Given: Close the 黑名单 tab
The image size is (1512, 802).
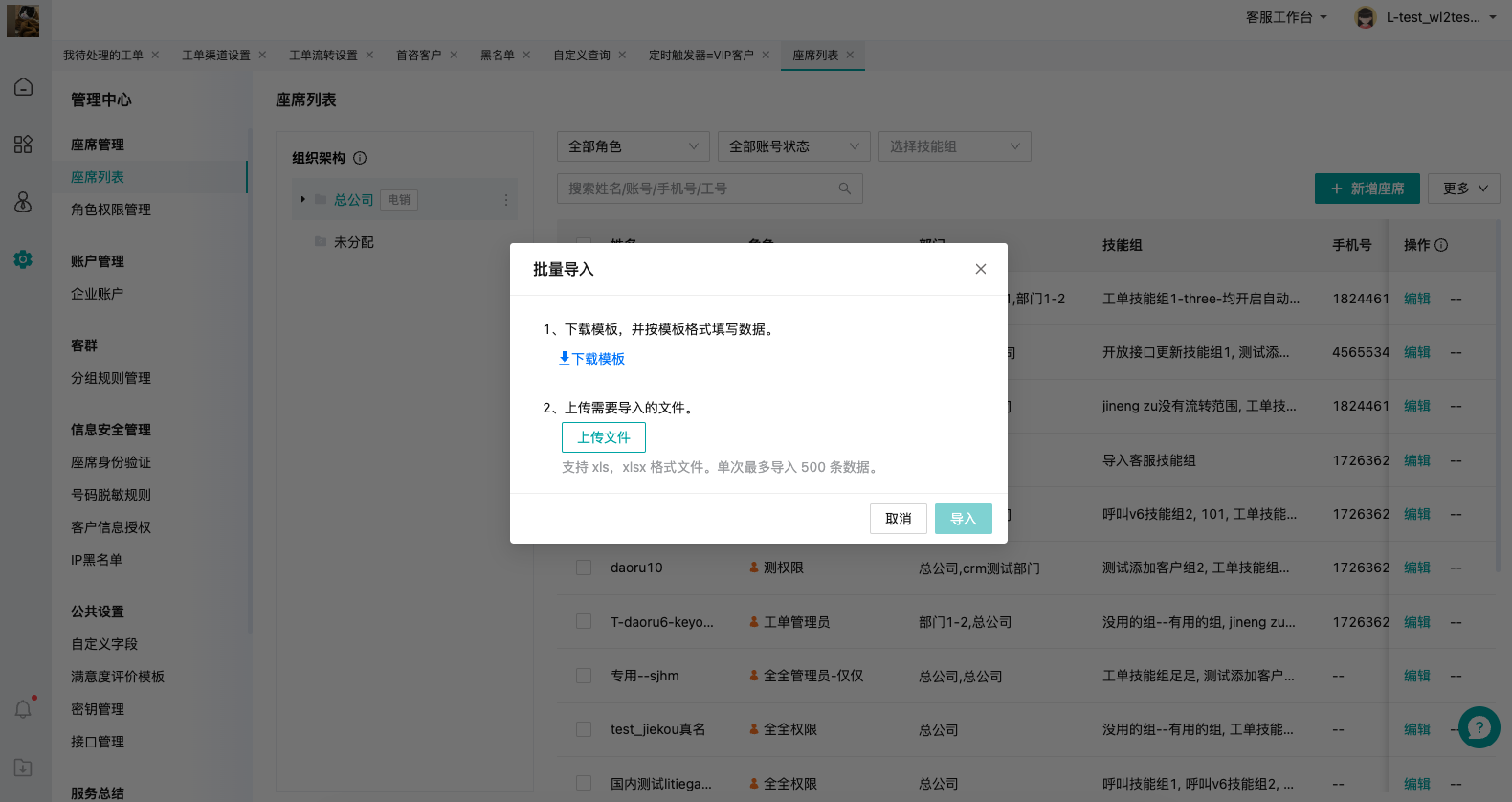Looking at the screenshot, I should point(526,56).
